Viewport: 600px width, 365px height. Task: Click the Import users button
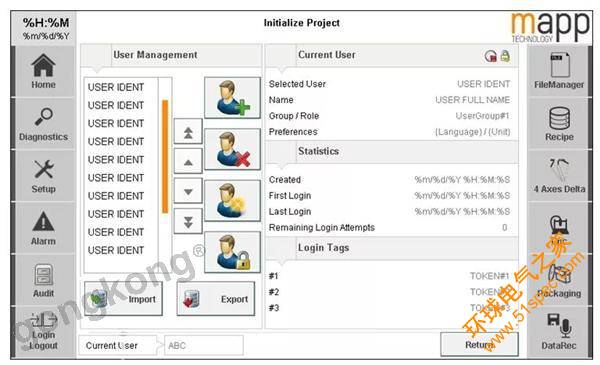(123, 299)
